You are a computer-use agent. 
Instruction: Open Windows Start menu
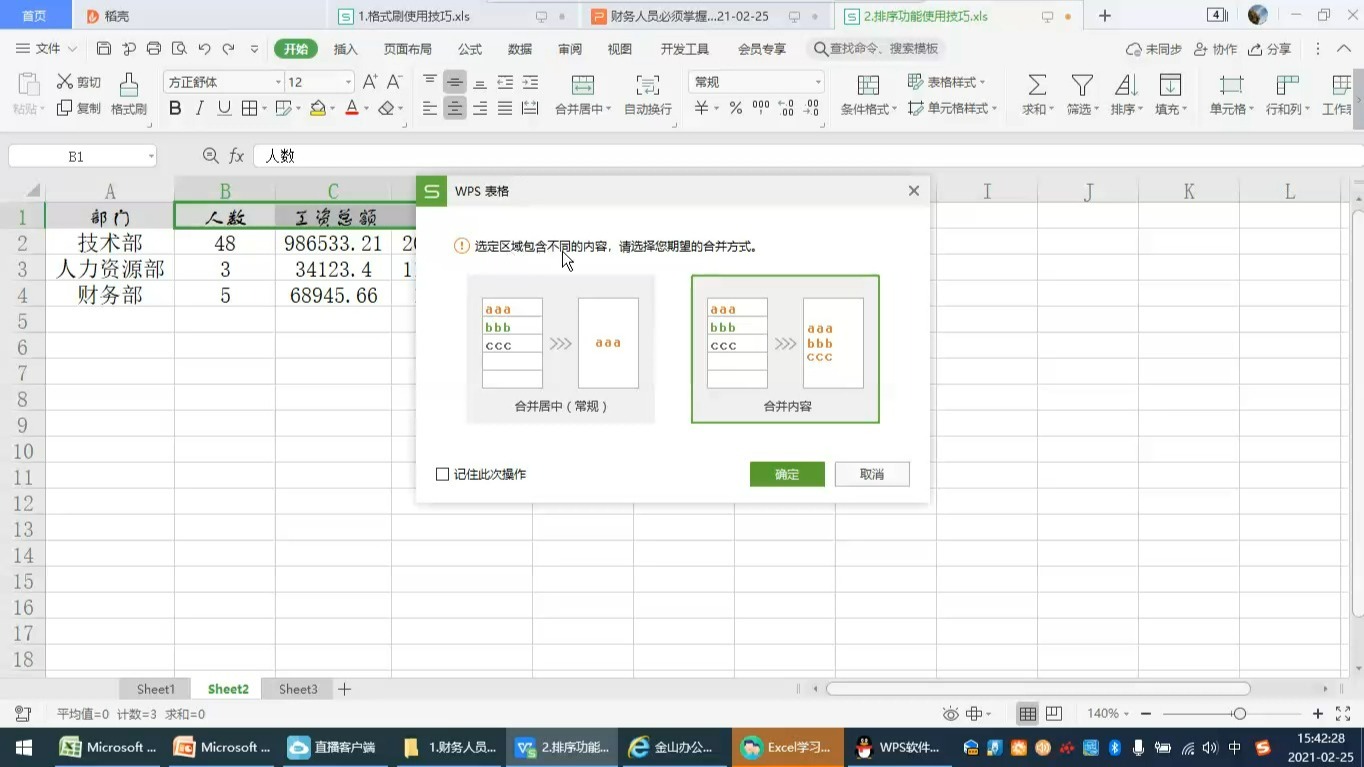pyautogui.click(x=23, y=747)
